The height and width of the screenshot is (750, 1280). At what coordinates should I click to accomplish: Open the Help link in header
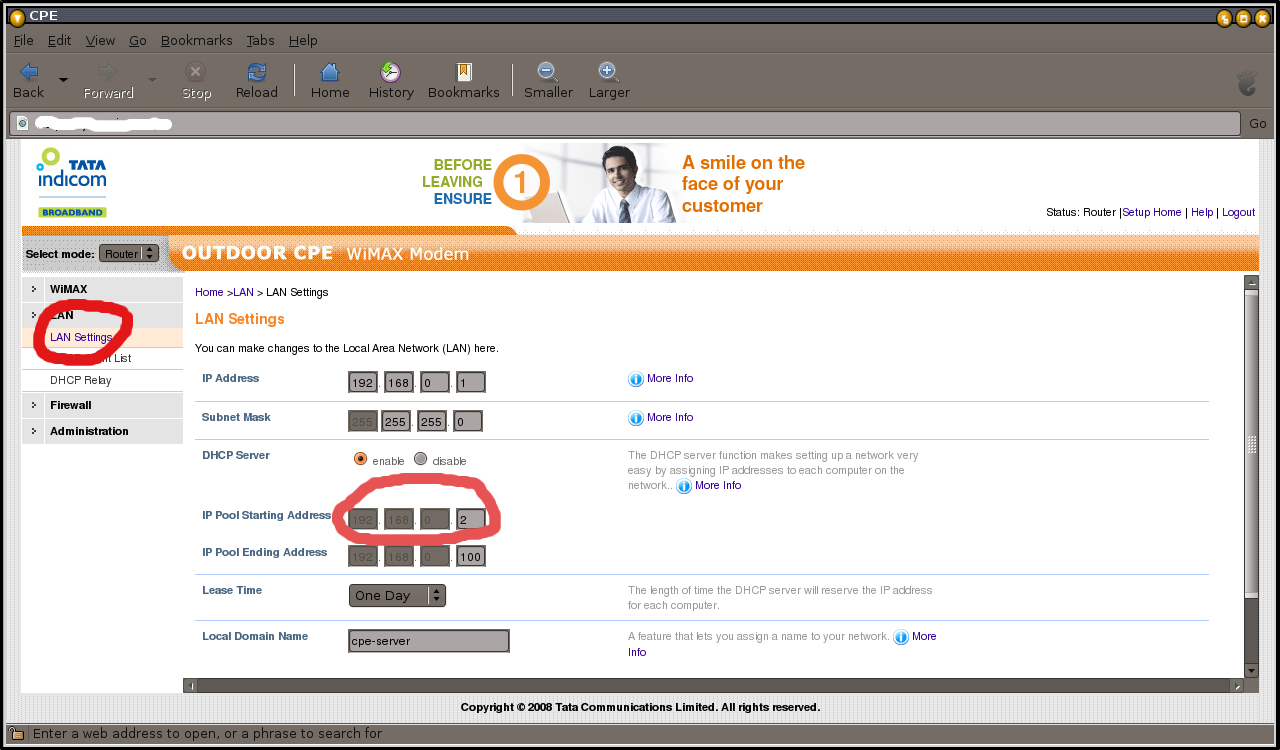[x=1202, y=212]
